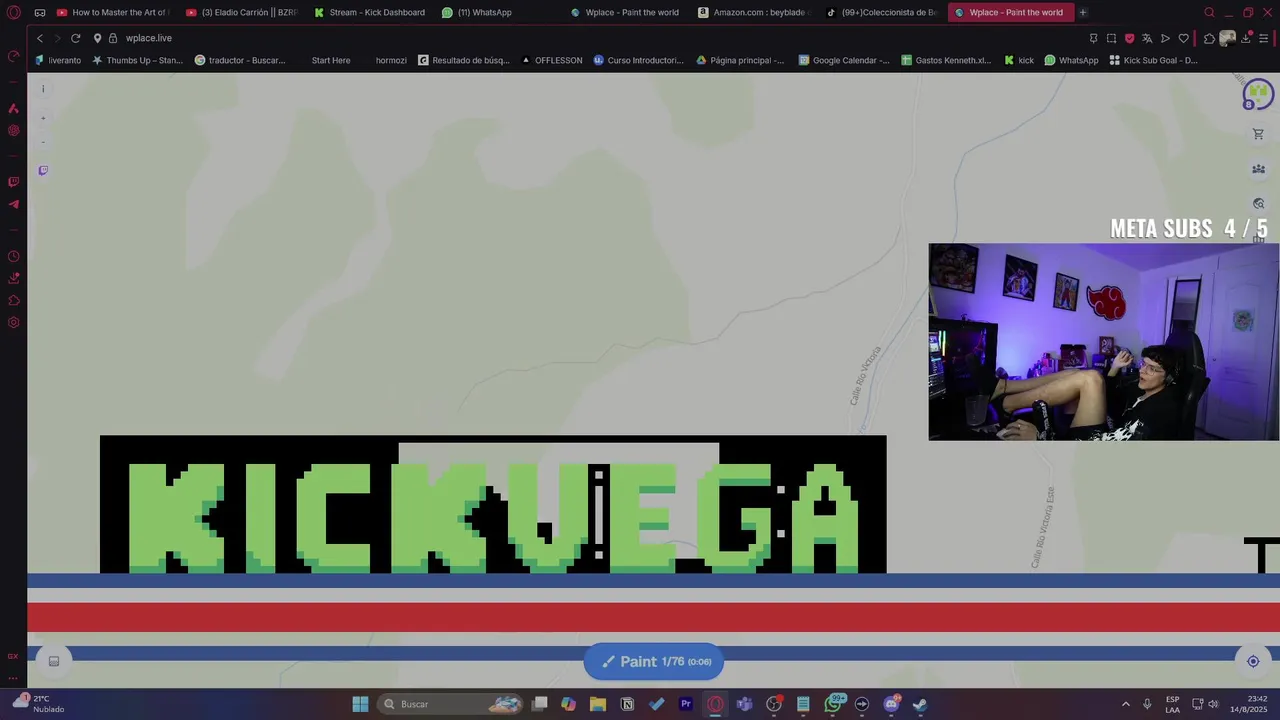The width and height of the screenshot is (1280, 720).
Task: Switch to Stream - Kick Dashboard tab
Action: pyautogui.click(x=369, y=13)
